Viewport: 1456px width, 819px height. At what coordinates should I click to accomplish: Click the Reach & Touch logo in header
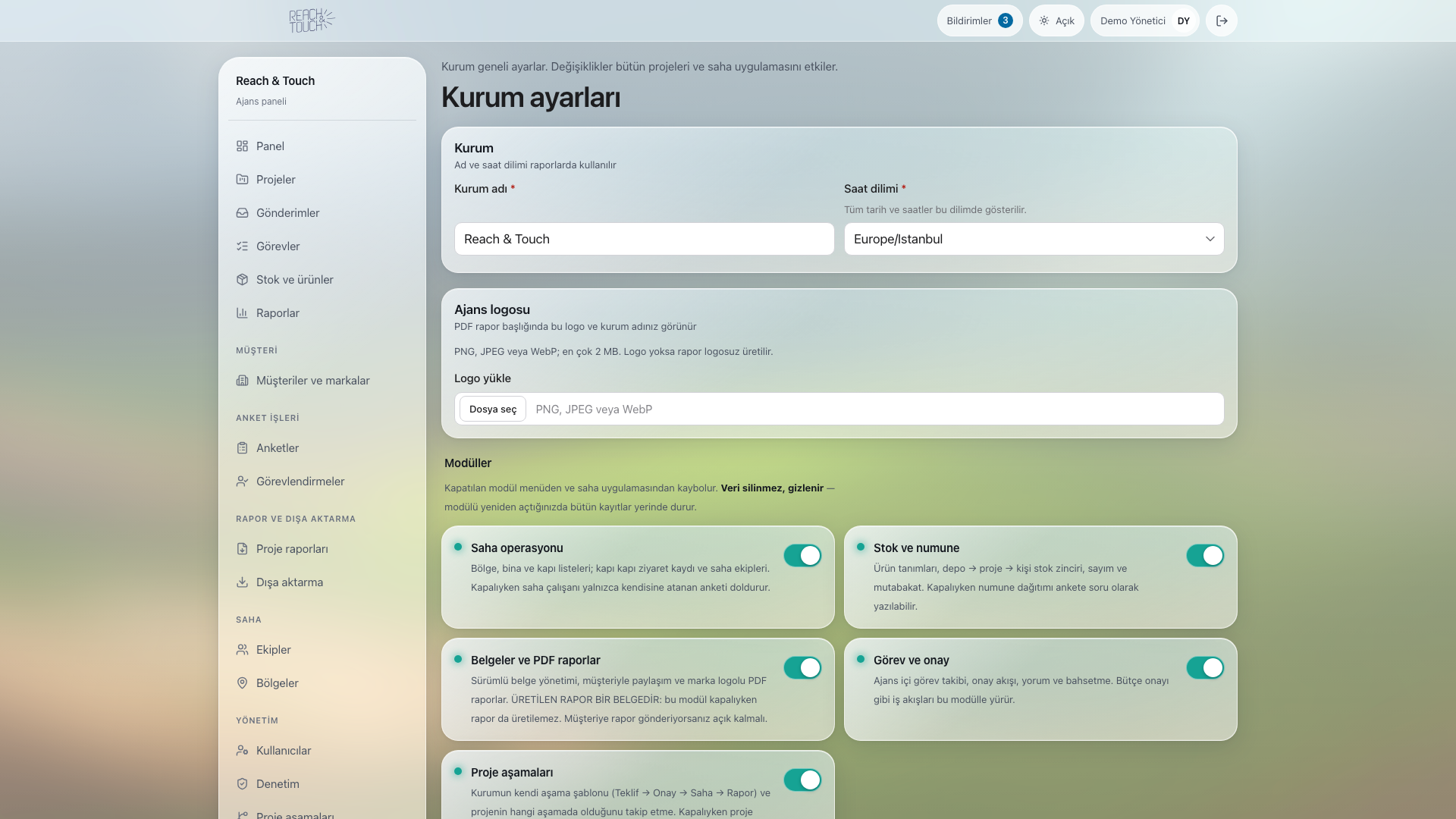click(x=312, y=20)
